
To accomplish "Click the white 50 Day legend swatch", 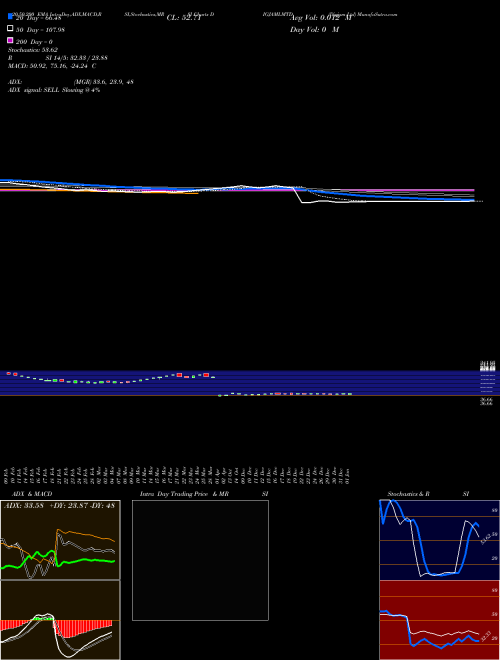I will [x=10, y=29].
